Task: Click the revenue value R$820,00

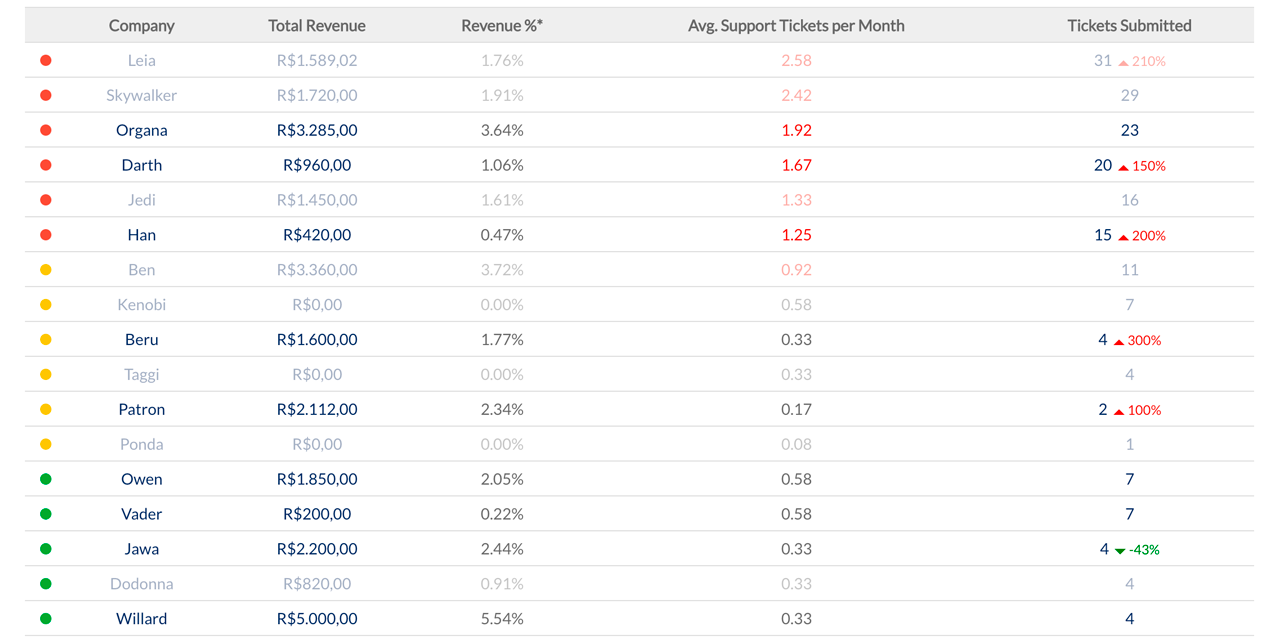Action: [317, 584]
